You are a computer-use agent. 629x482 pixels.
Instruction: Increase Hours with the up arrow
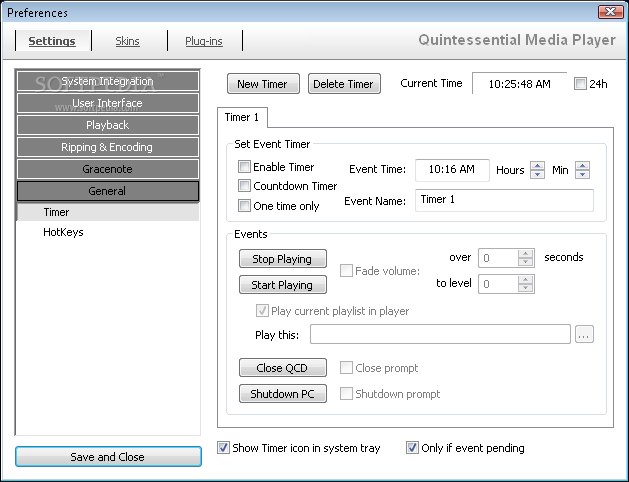pos(537,165)
